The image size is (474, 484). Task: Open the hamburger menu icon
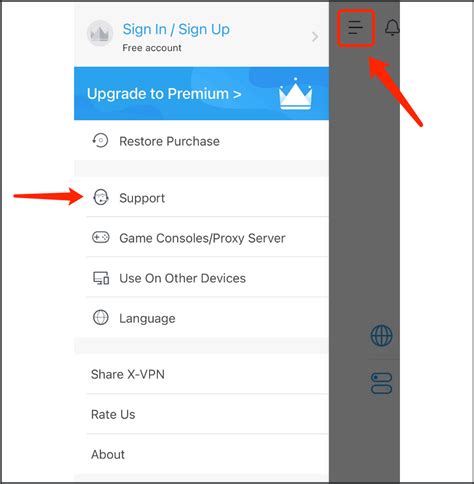(x=355, y=27)
